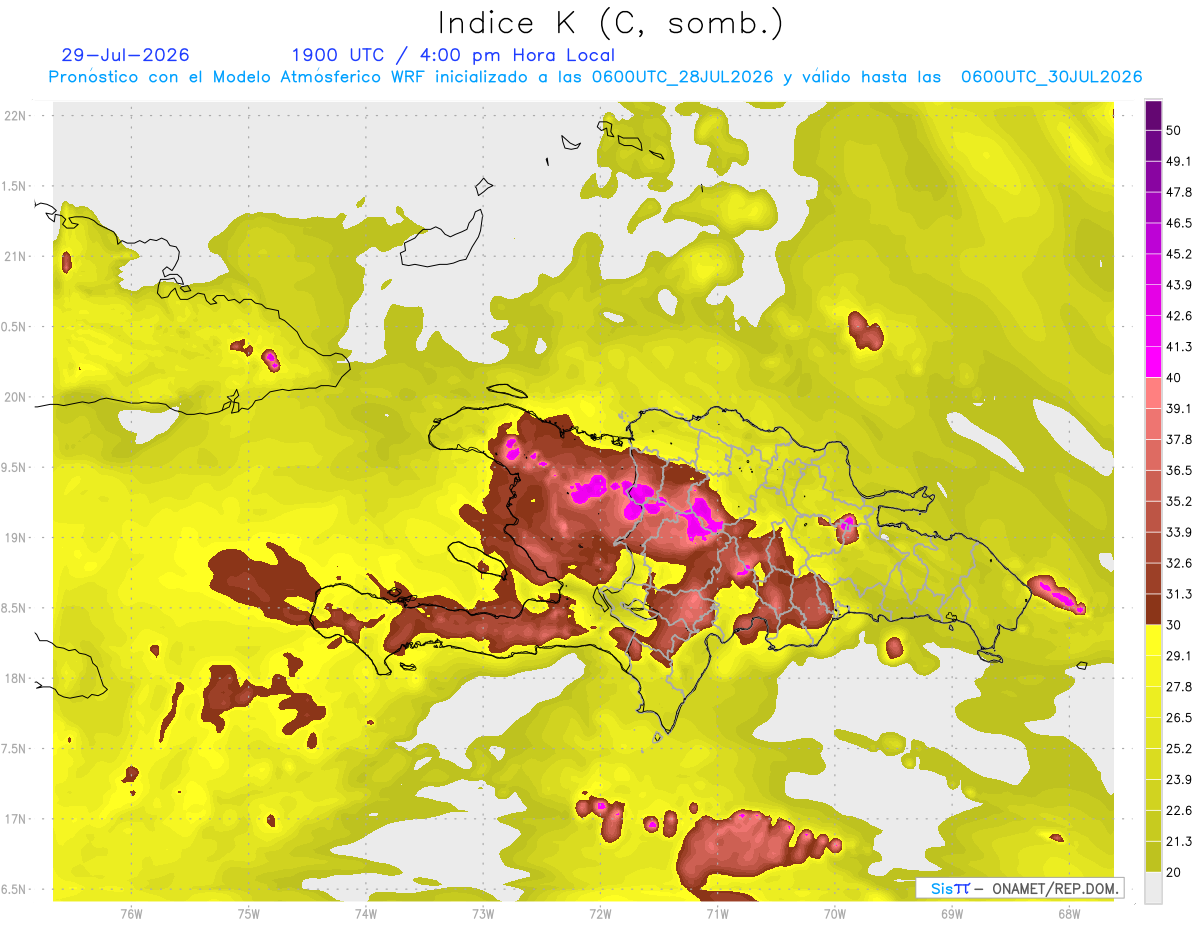This screenshot has width=1200, height=927.
Task: Click the colorbar label "49.1"
Action: [1179, 161]
